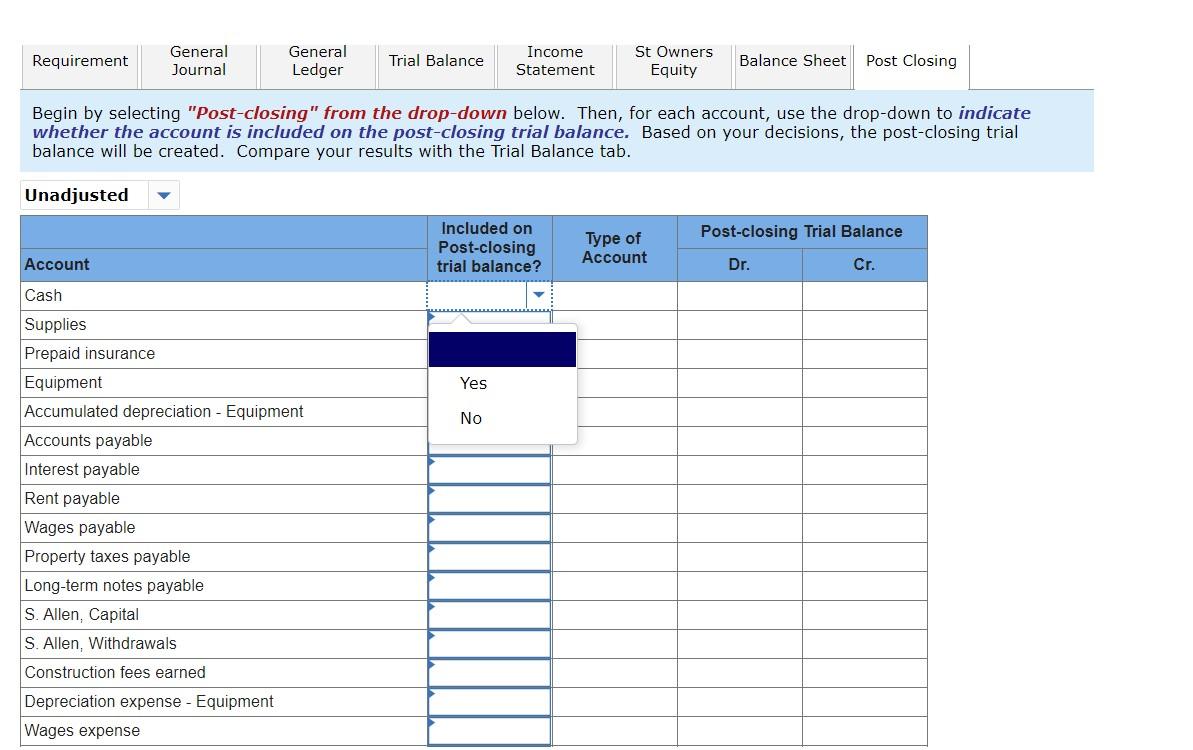Viewport: 1193px width, 750px height.
Task: Select "Yes" in the Cash dropdown
Action: 473,382
